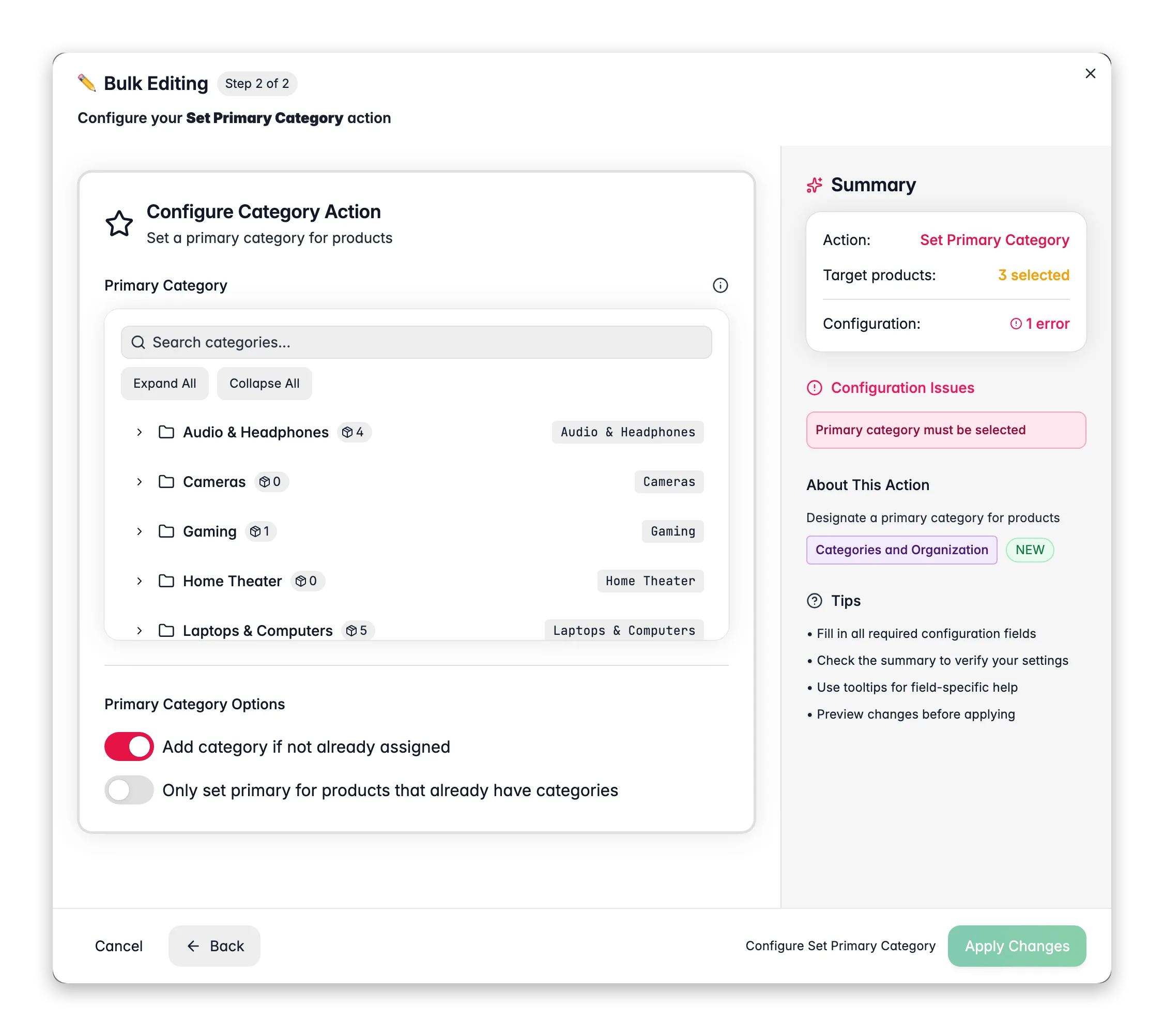
Task: Click the Audio & Headphones folder icon
Action: 166,432
